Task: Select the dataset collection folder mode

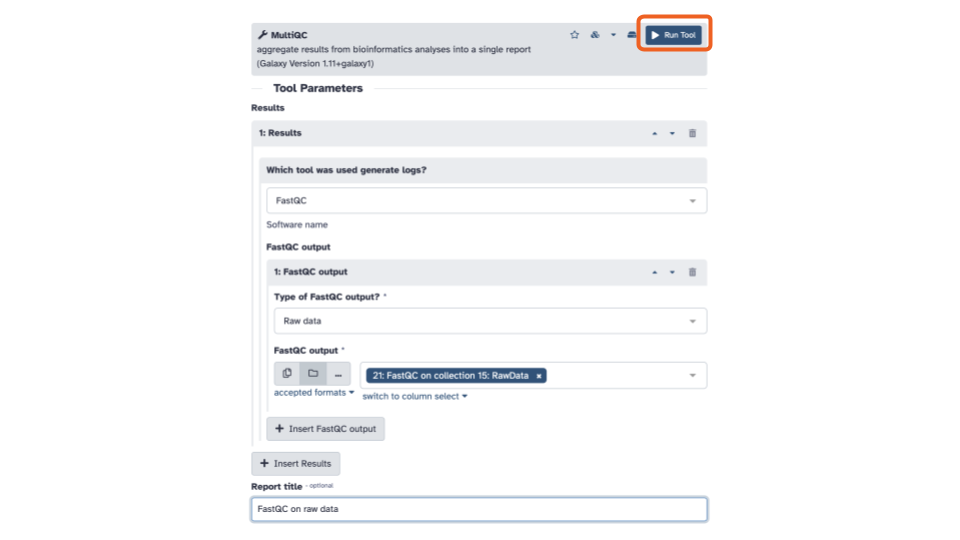Action: pyautogui.click(x=313, y=373)
